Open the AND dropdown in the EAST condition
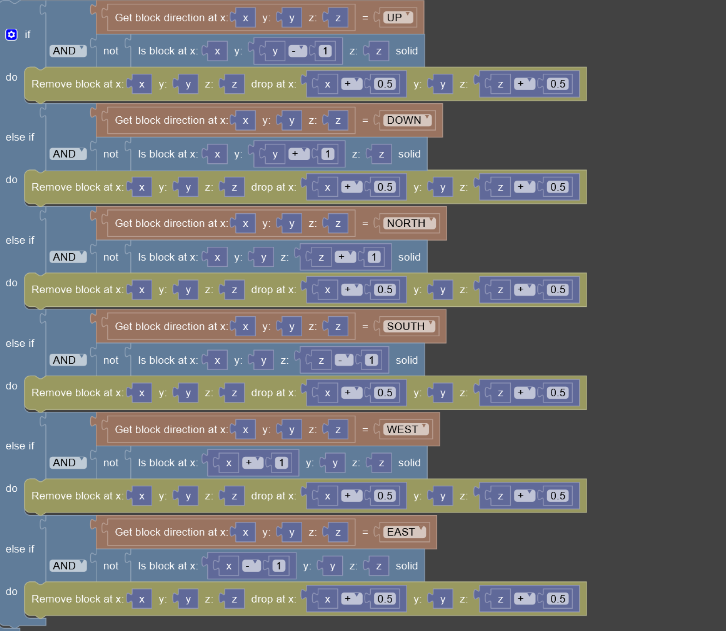The image size is (726, 631). click(68, 566)
